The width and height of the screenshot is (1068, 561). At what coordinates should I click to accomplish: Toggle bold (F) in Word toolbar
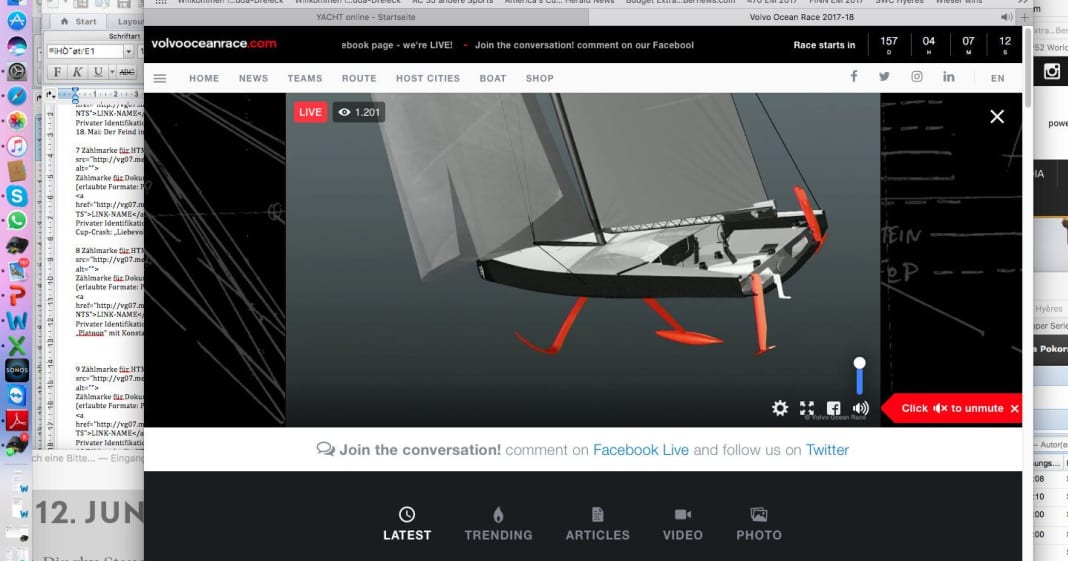point(57,71)
